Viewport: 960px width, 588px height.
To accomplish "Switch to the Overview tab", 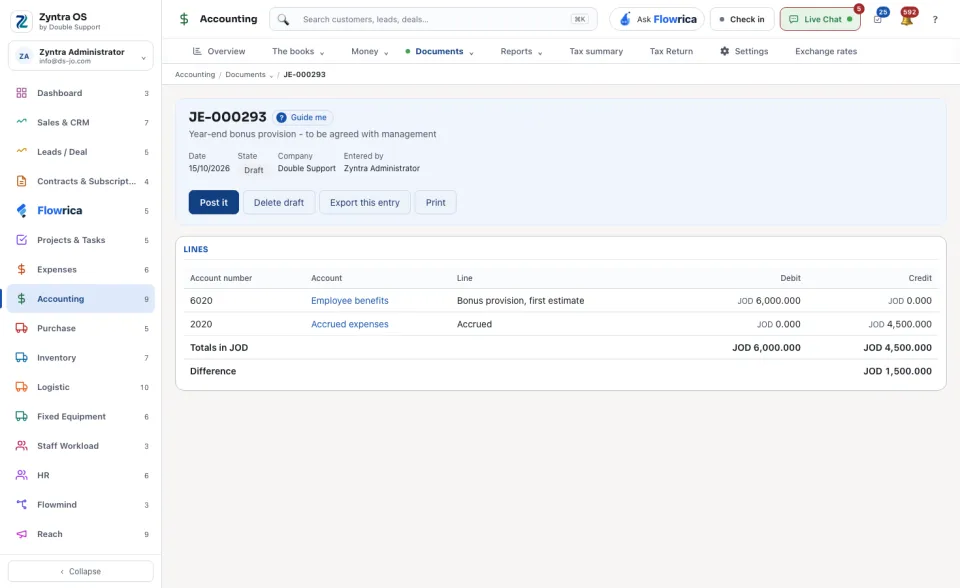I will pyautogui.click(x=219, y=51).
